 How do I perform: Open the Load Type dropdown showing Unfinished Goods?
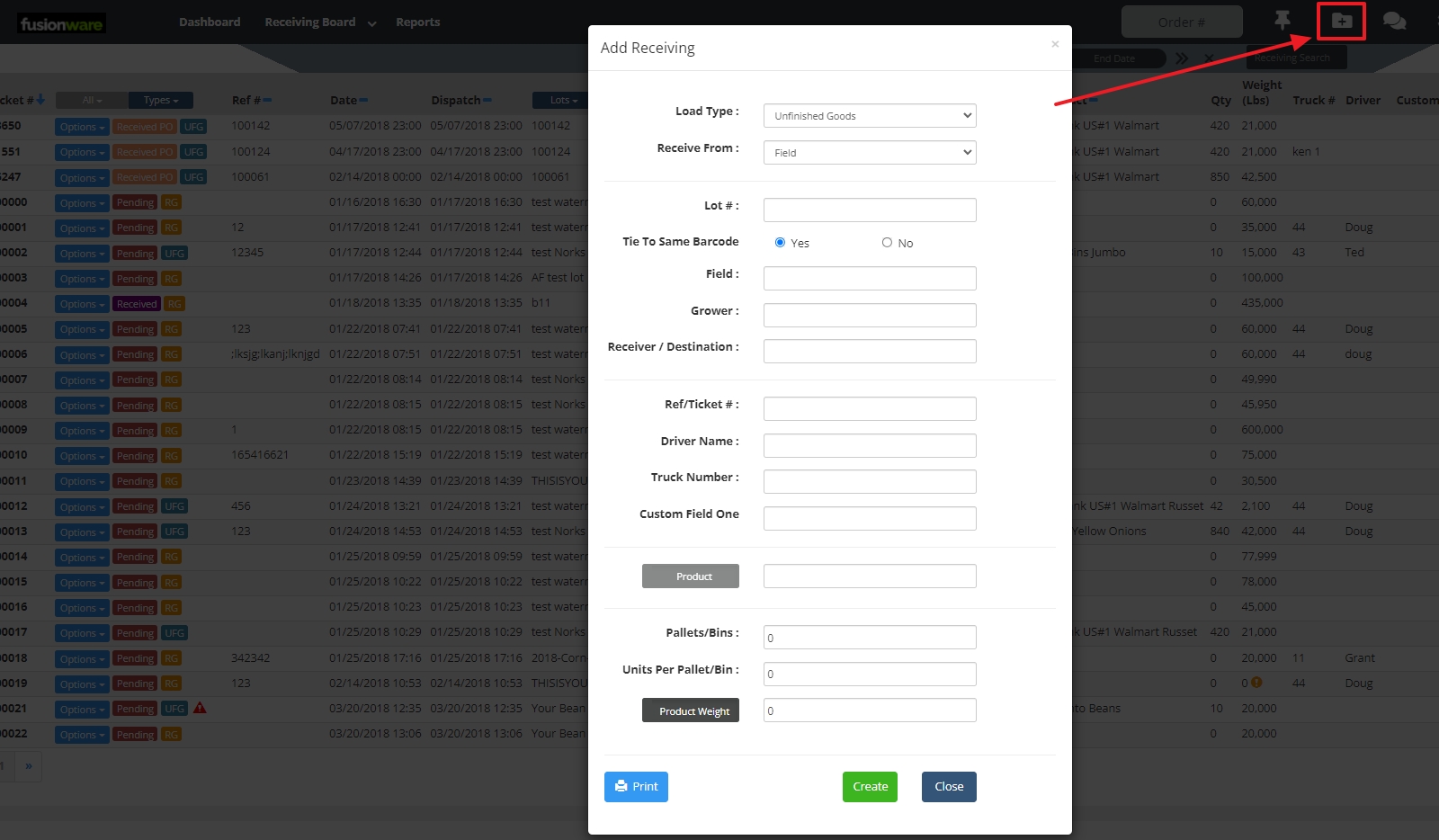869,115
